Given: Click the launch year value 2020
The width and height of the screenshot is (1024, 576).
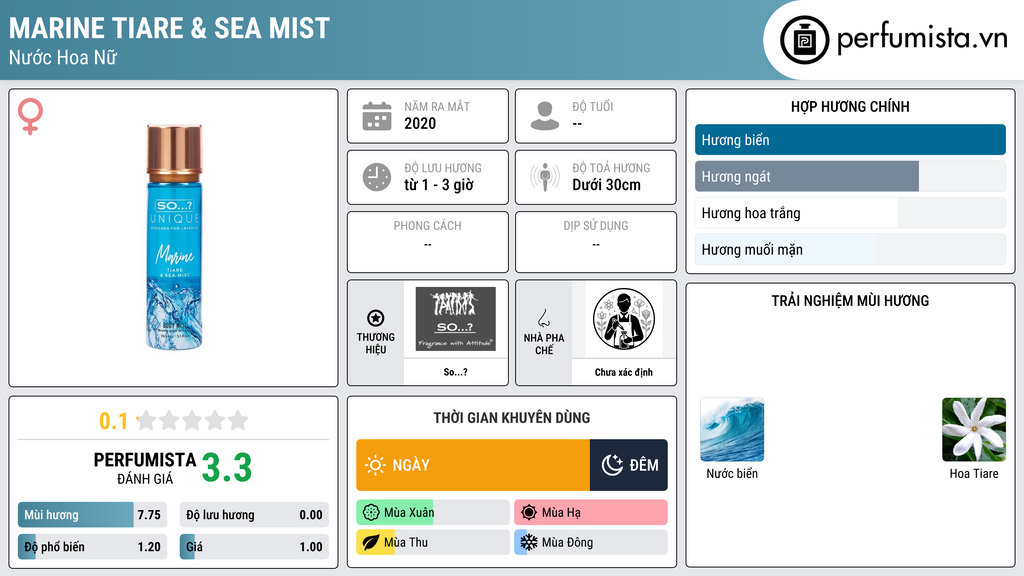Looking at the screenshot, I should pyautogui.click(x=420, y=123).
